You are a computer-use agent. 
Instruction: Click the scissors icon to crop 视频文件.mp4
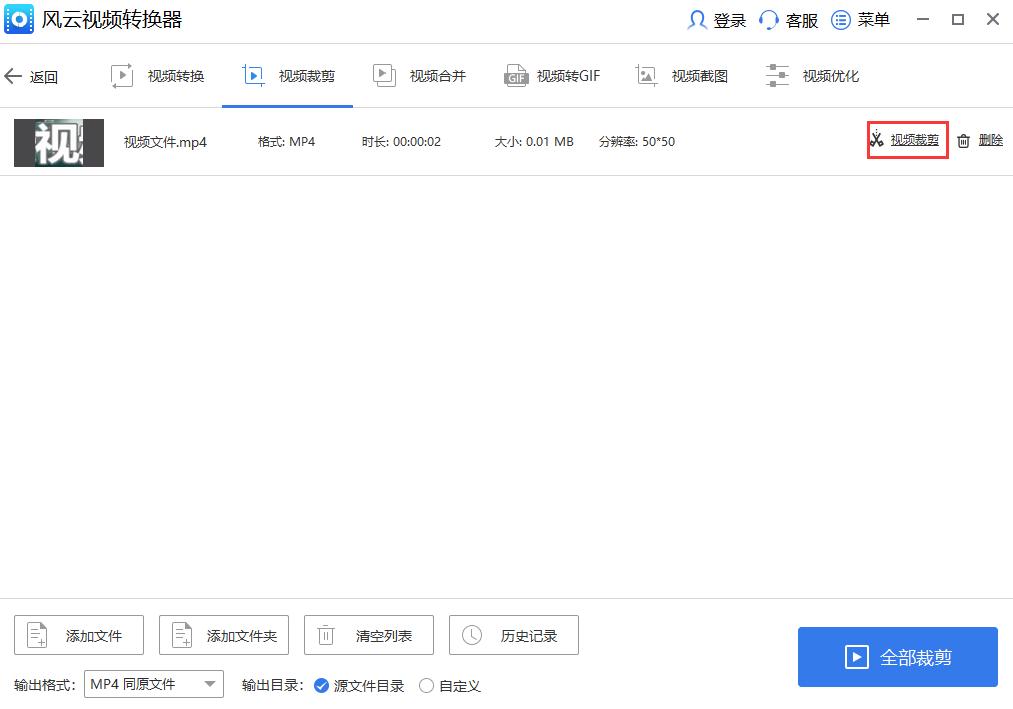[x=875, y=140]
